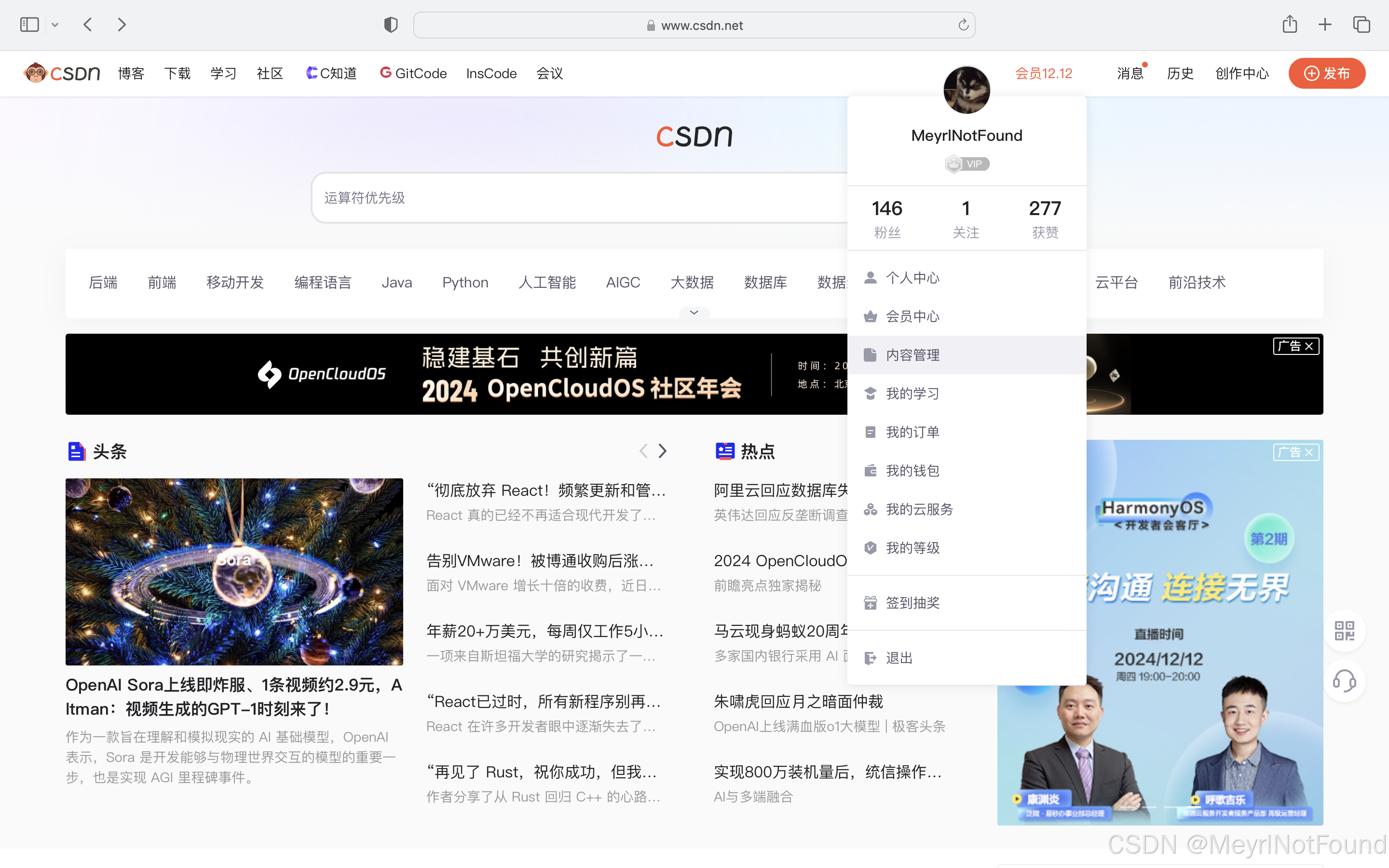Click the VIP badge under username
Screen dimensions: 1389x868
pyautogui.click(x=967, y=164)
